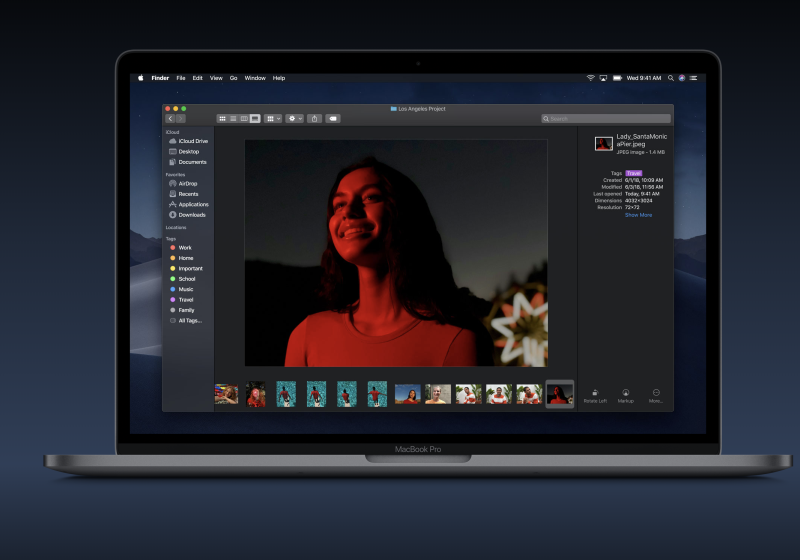Image resolution: width=800 pixels, height=560 pixels.
Task: Open the File menu in menu bar
Action: [181, 78]
